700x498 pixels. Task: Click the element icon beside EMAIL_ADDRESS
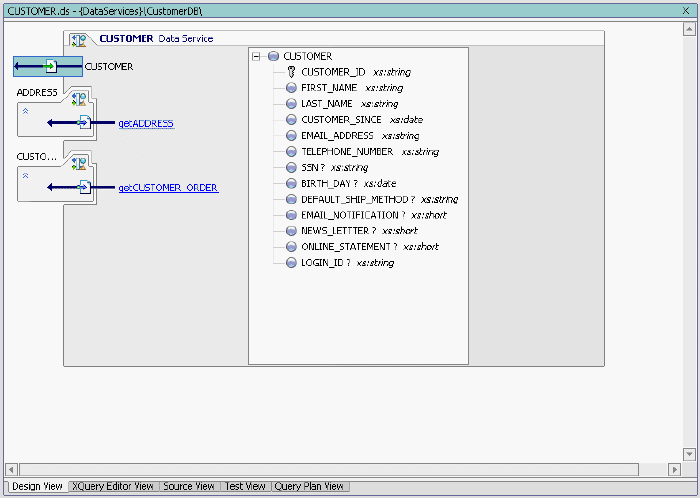291,135
